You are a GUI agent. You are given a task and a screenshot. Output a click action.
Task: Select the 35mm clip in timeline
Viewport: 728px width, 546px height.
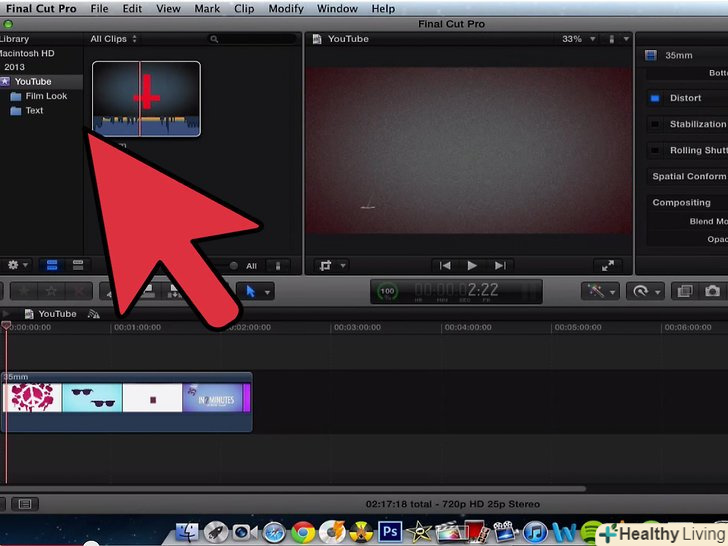127,402
